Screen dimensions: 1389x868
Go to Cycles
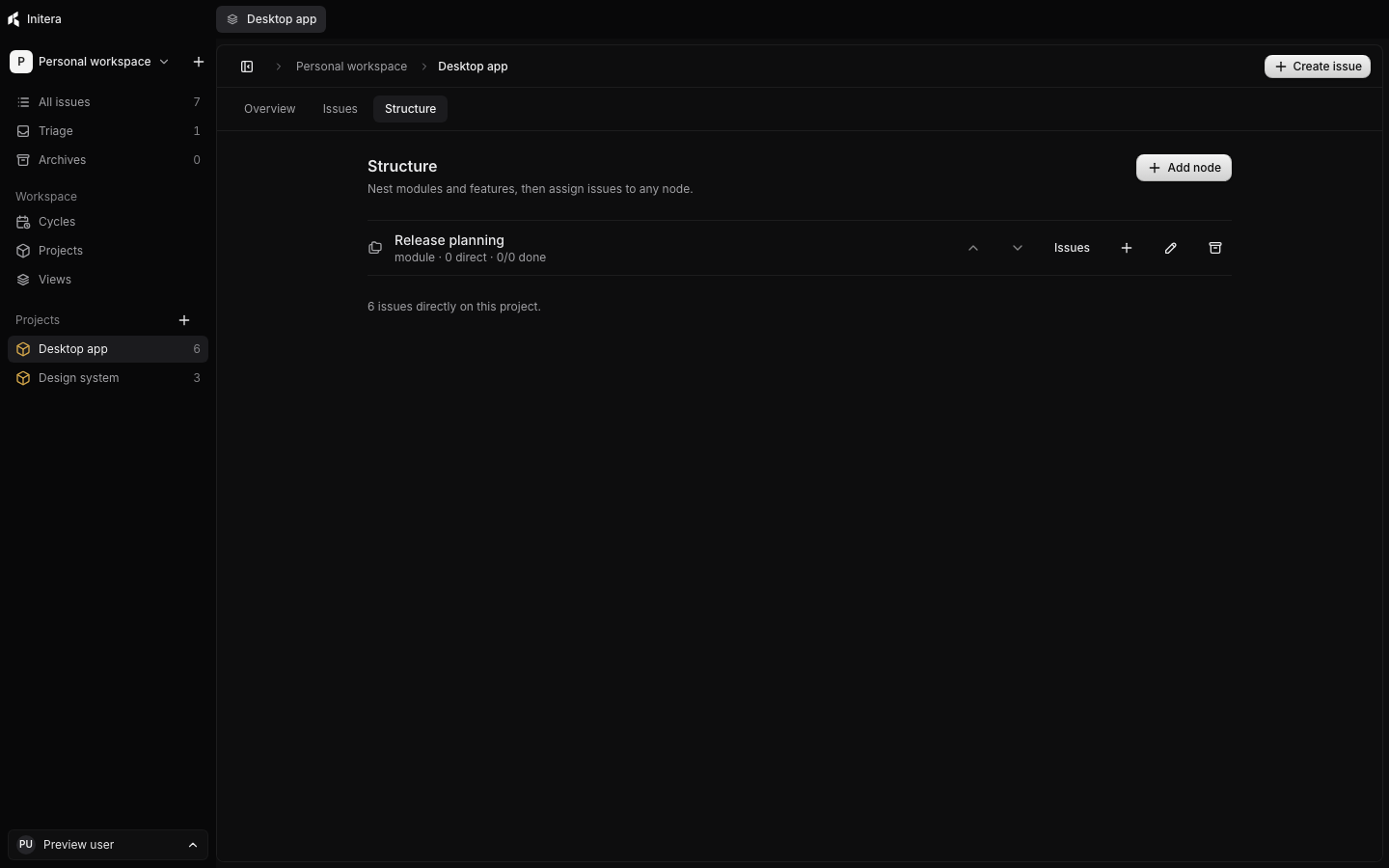(x=108, y=222)
